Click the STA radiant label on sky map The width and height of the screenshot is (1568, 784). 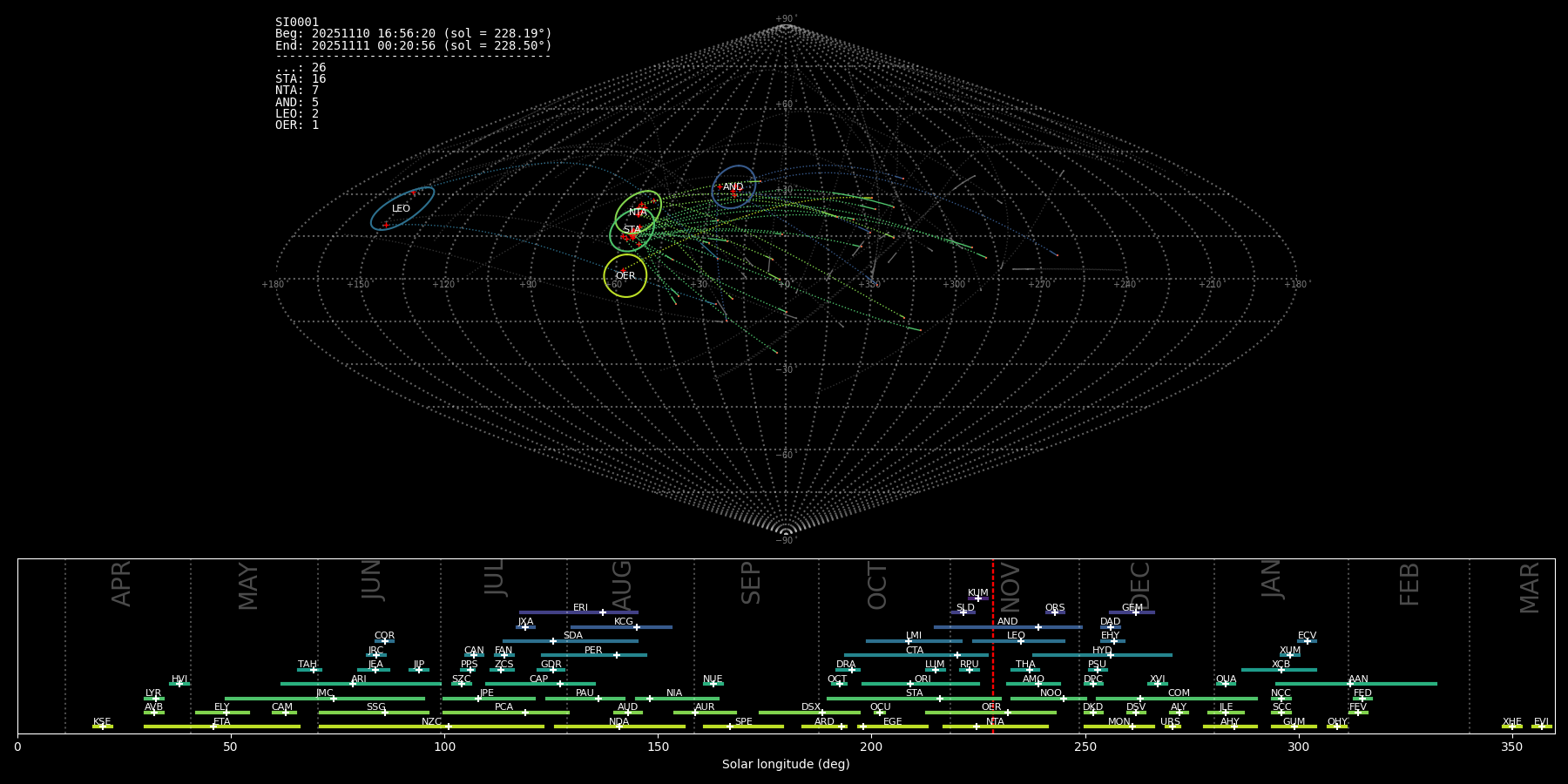tap(632, 230)
